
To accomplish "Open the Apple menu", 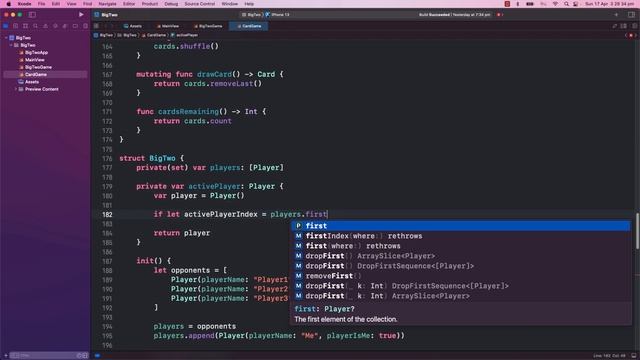I will coord(9,4).
